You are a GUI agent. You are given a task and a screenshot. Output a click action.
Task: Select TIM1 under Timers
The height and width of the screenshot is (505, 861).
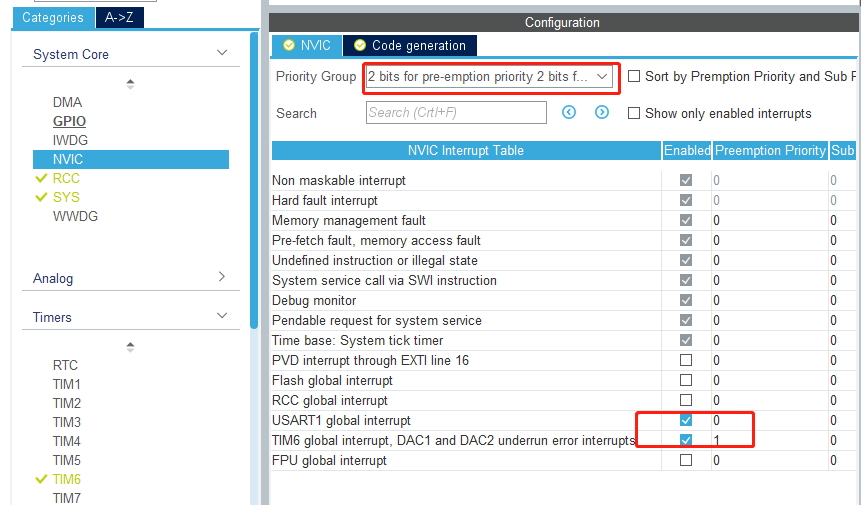66,384
